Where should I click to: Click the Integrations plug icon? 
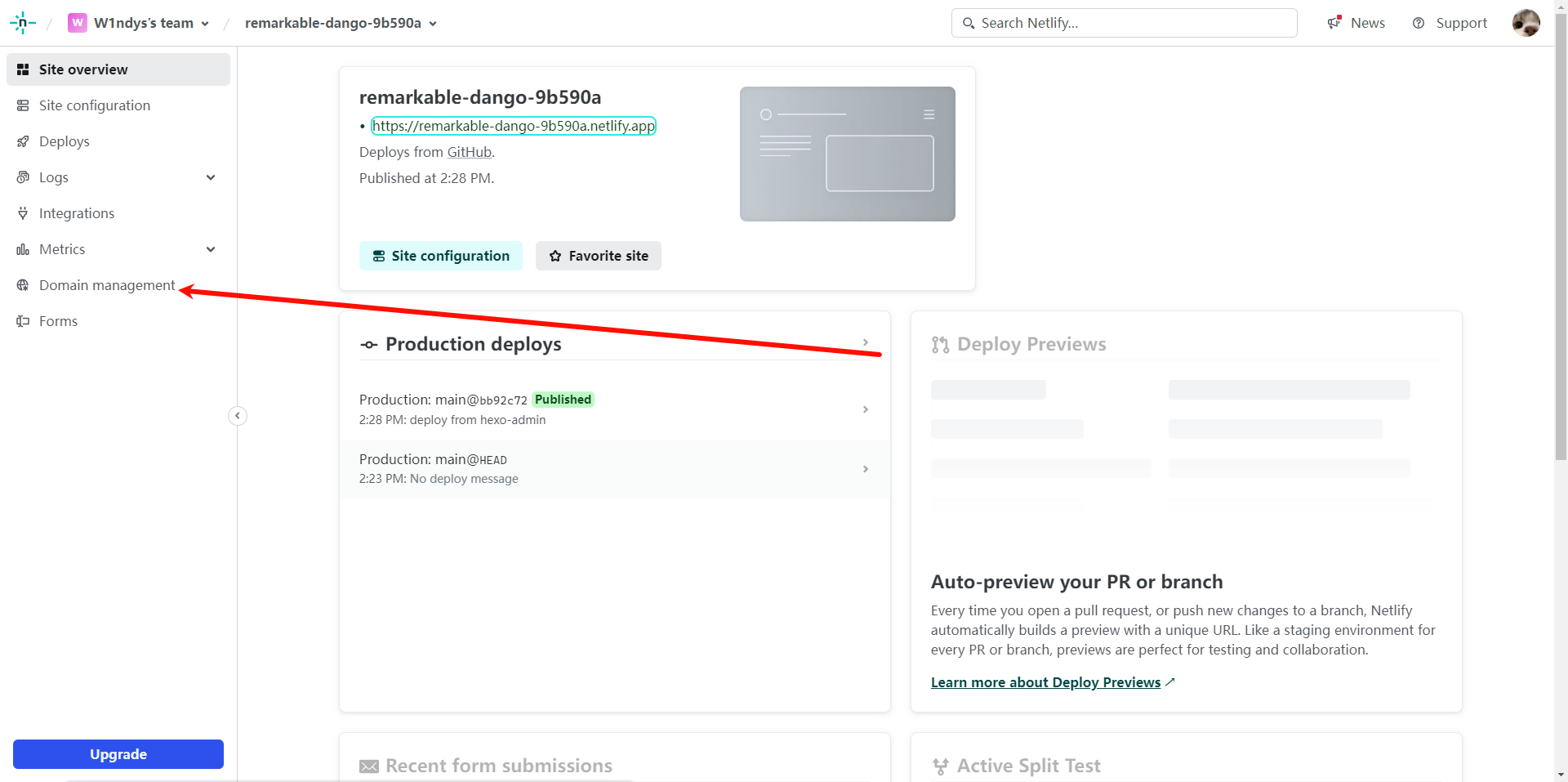tap(23, 213)
